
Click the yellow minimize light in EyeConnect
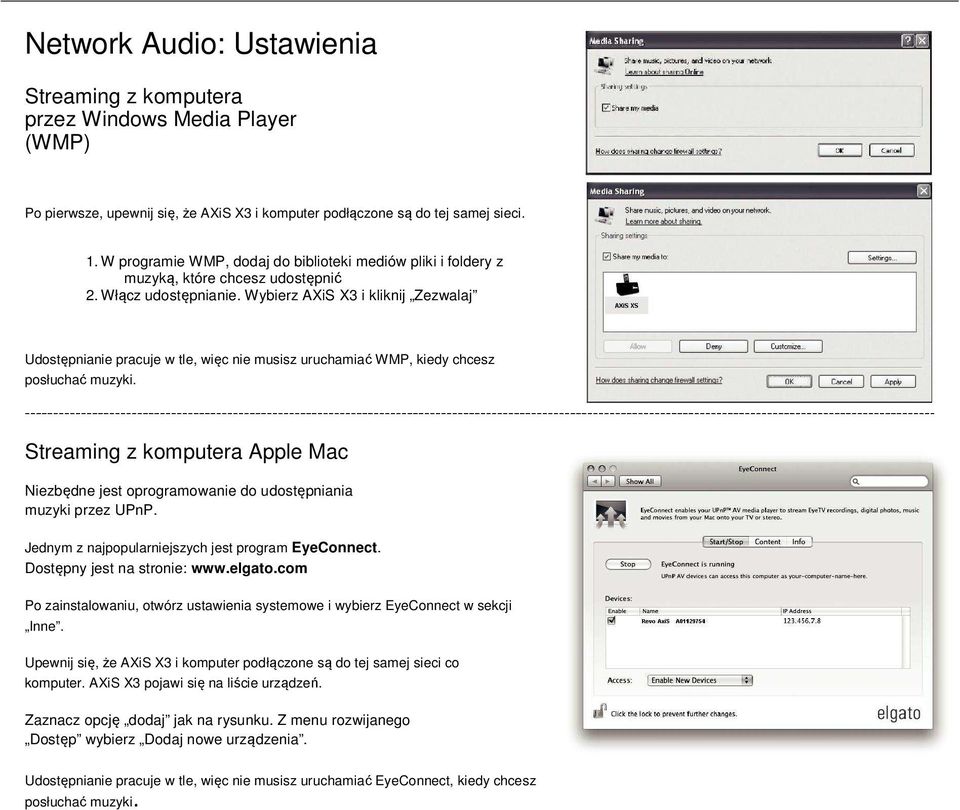tap(602, 468)
